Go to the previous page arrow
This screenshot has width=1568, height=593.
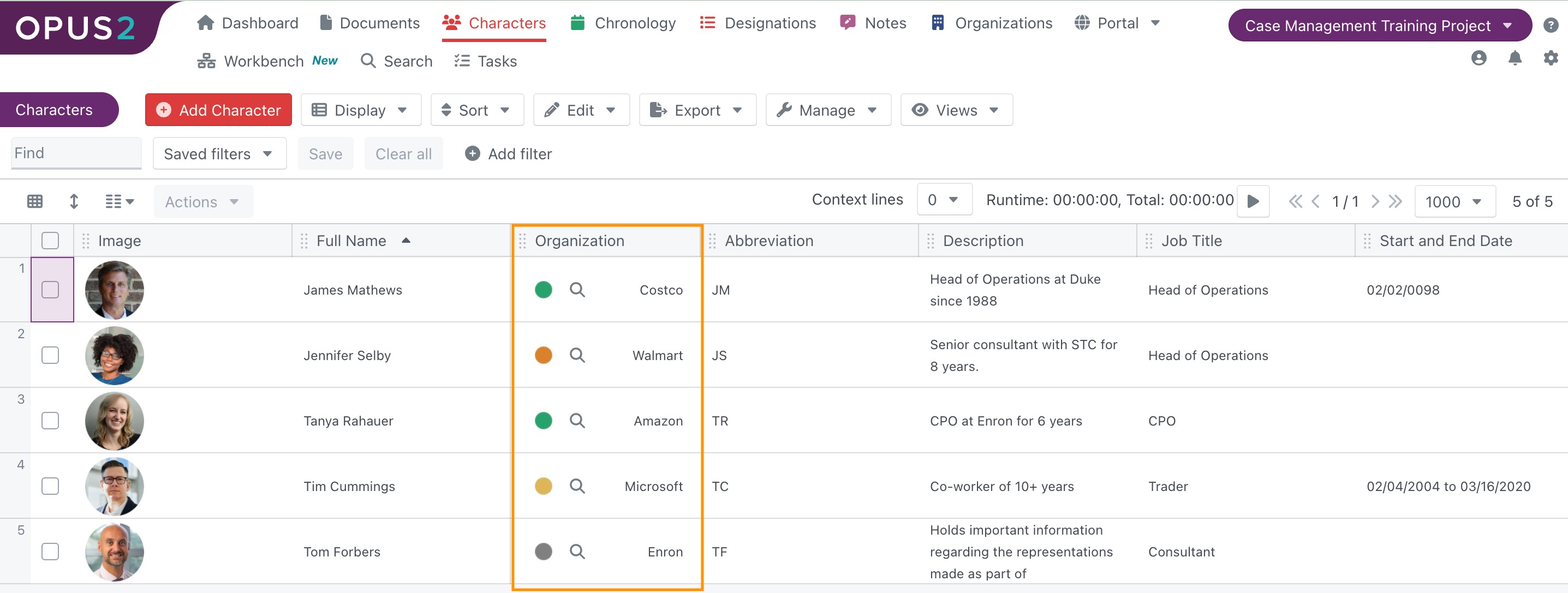coord(1315,201)
